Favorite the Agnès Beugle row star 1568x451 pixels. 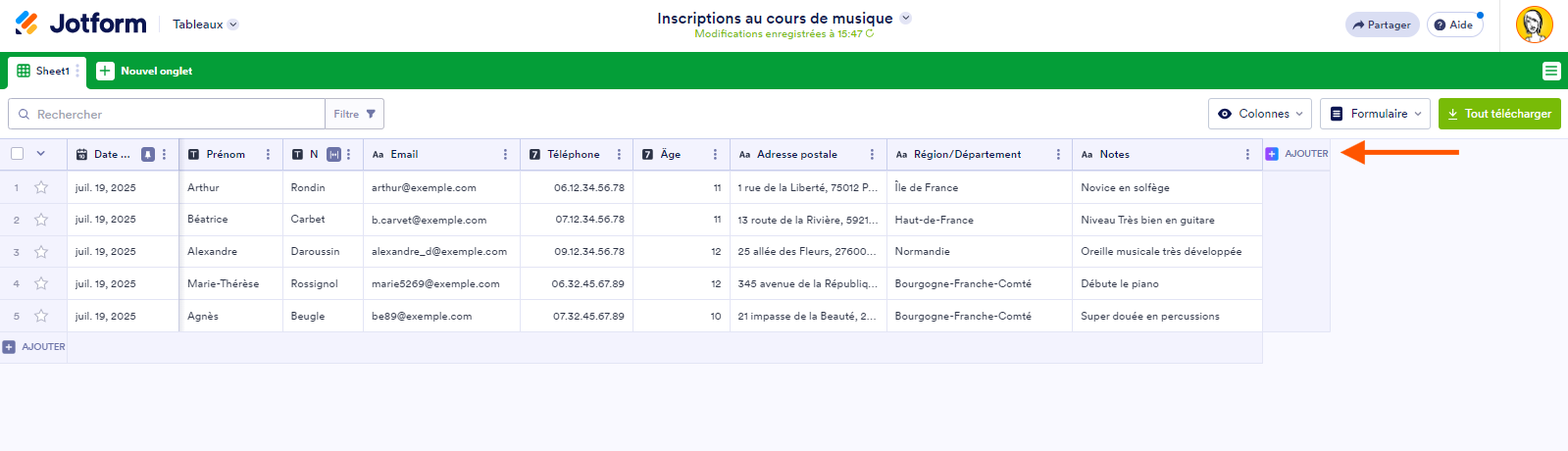coord(41,316)
